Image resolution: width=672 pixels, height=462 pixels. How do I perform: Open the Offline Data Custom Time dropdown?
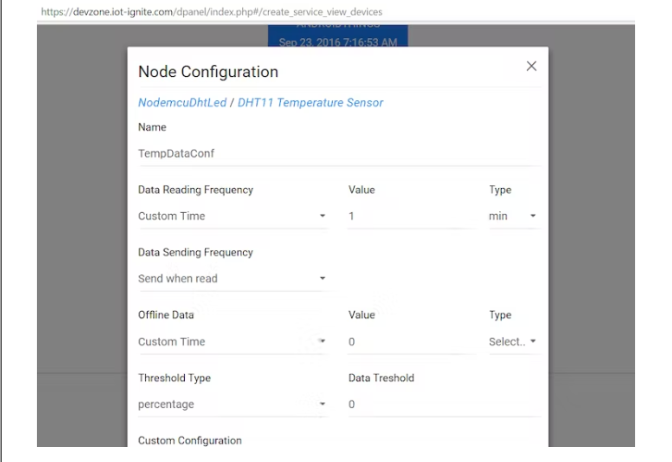232,341
